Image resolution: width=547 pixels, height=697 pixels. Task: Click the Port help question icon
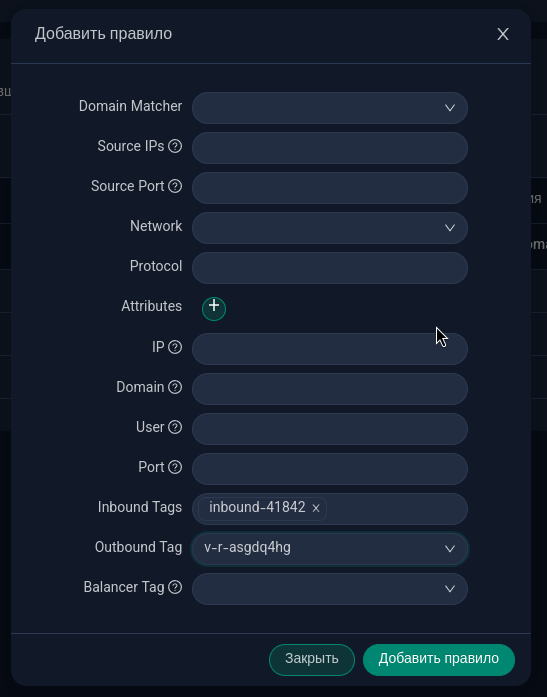(175, 467)
